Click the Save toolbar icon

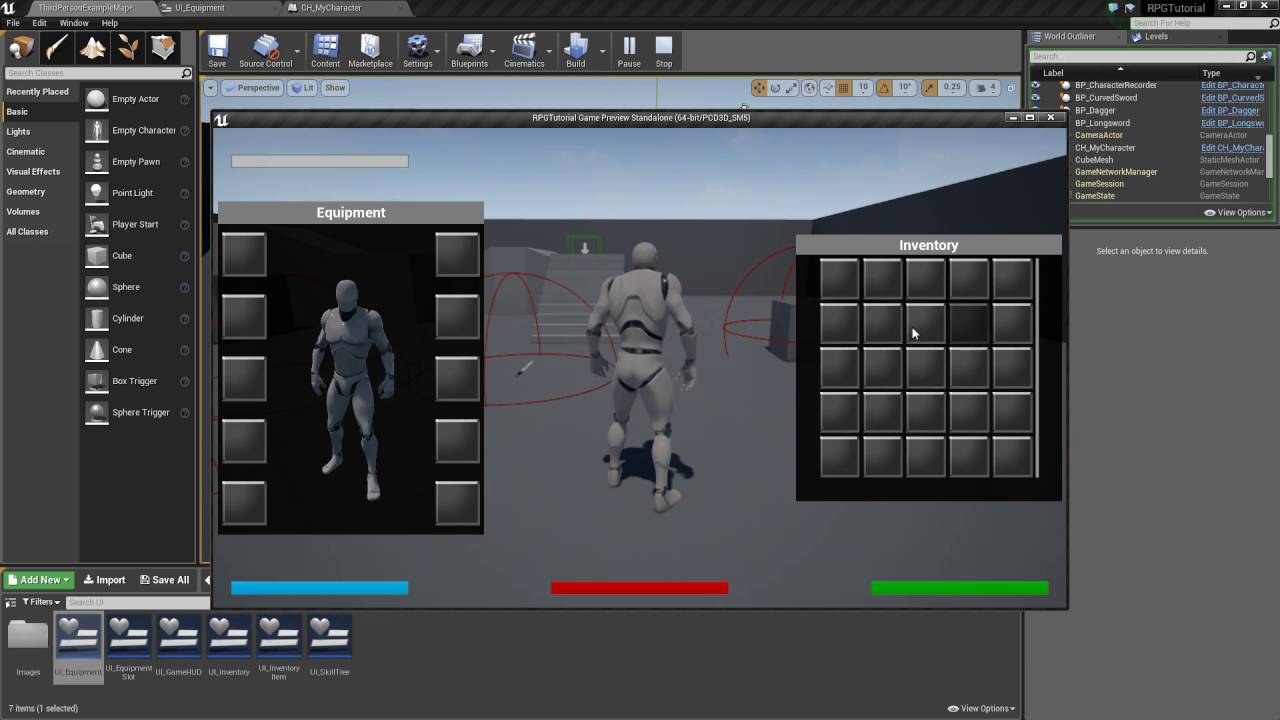(x=217, y=50)
